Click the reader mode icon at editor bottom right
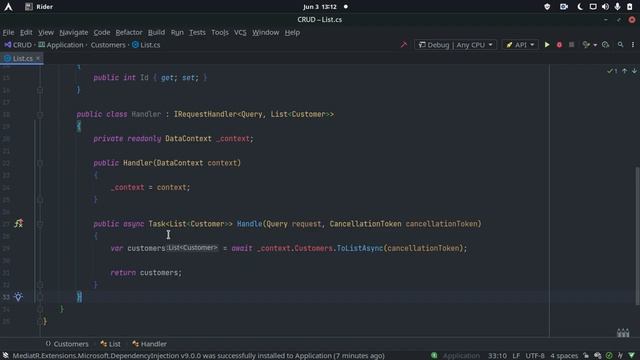Viewport: 640px width, 360px height. (x=623, y=333)
